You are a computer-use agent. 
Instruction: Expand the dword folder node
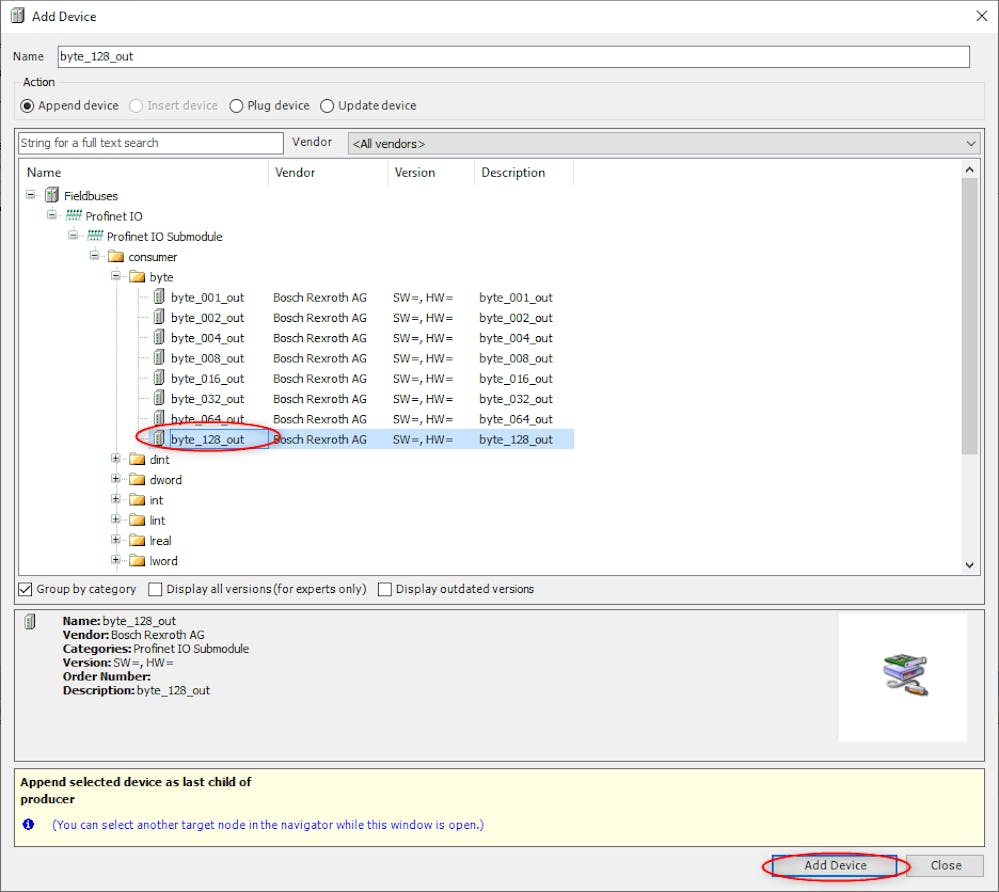(x=116, y=478)
